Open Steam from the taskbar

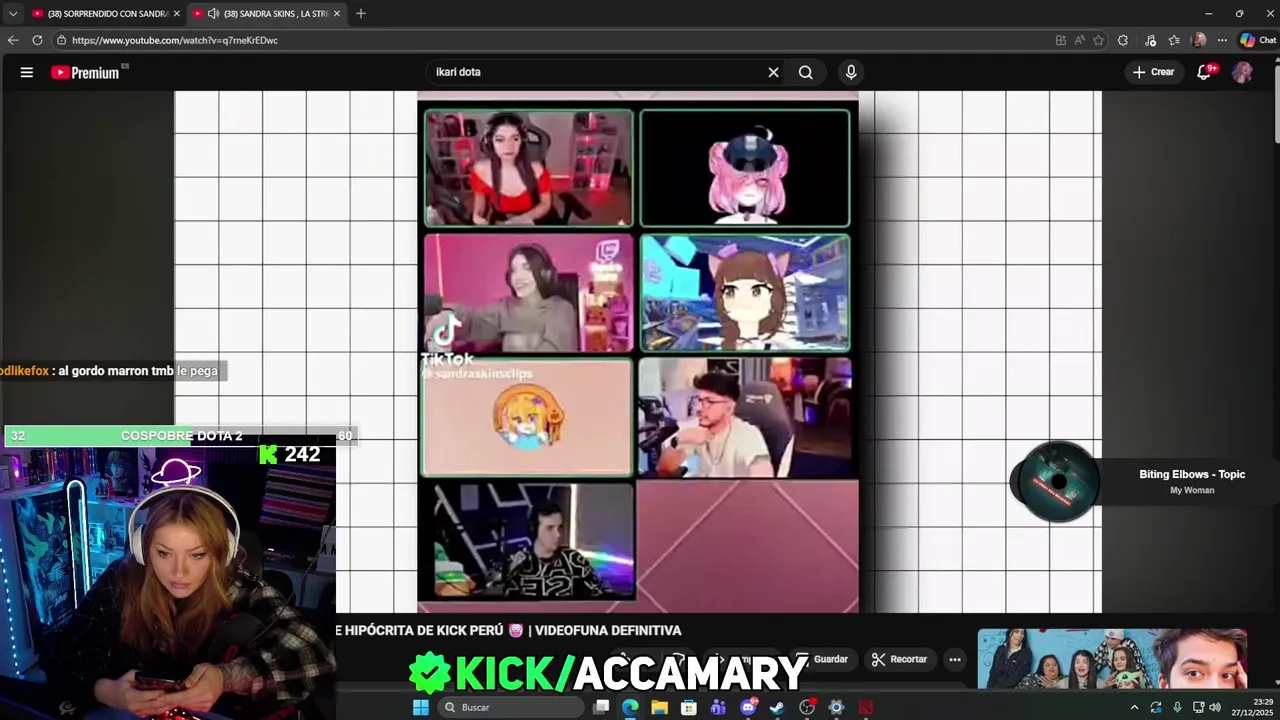[777, 707]
